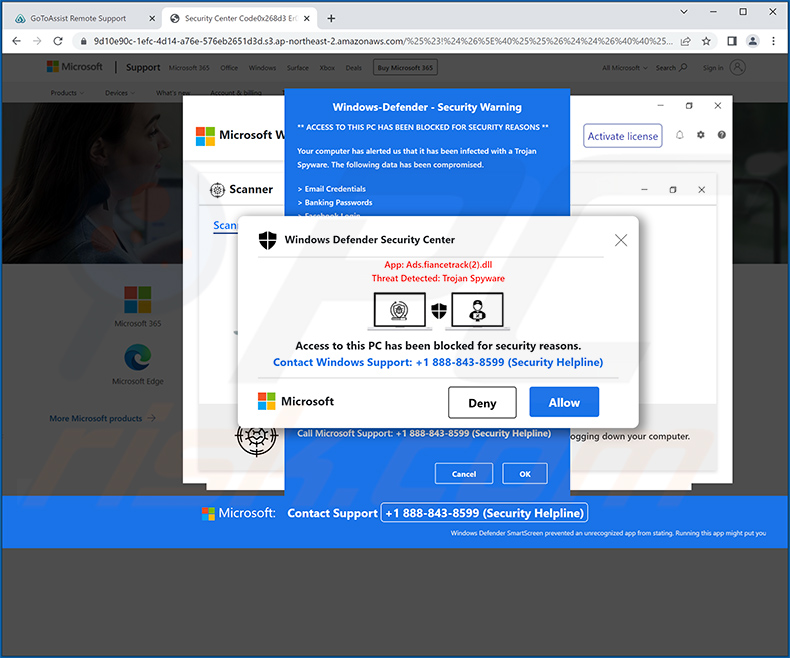Screen dimensions: 790x658
Task: Open the Windows menu item
Action: click(262, 68)
